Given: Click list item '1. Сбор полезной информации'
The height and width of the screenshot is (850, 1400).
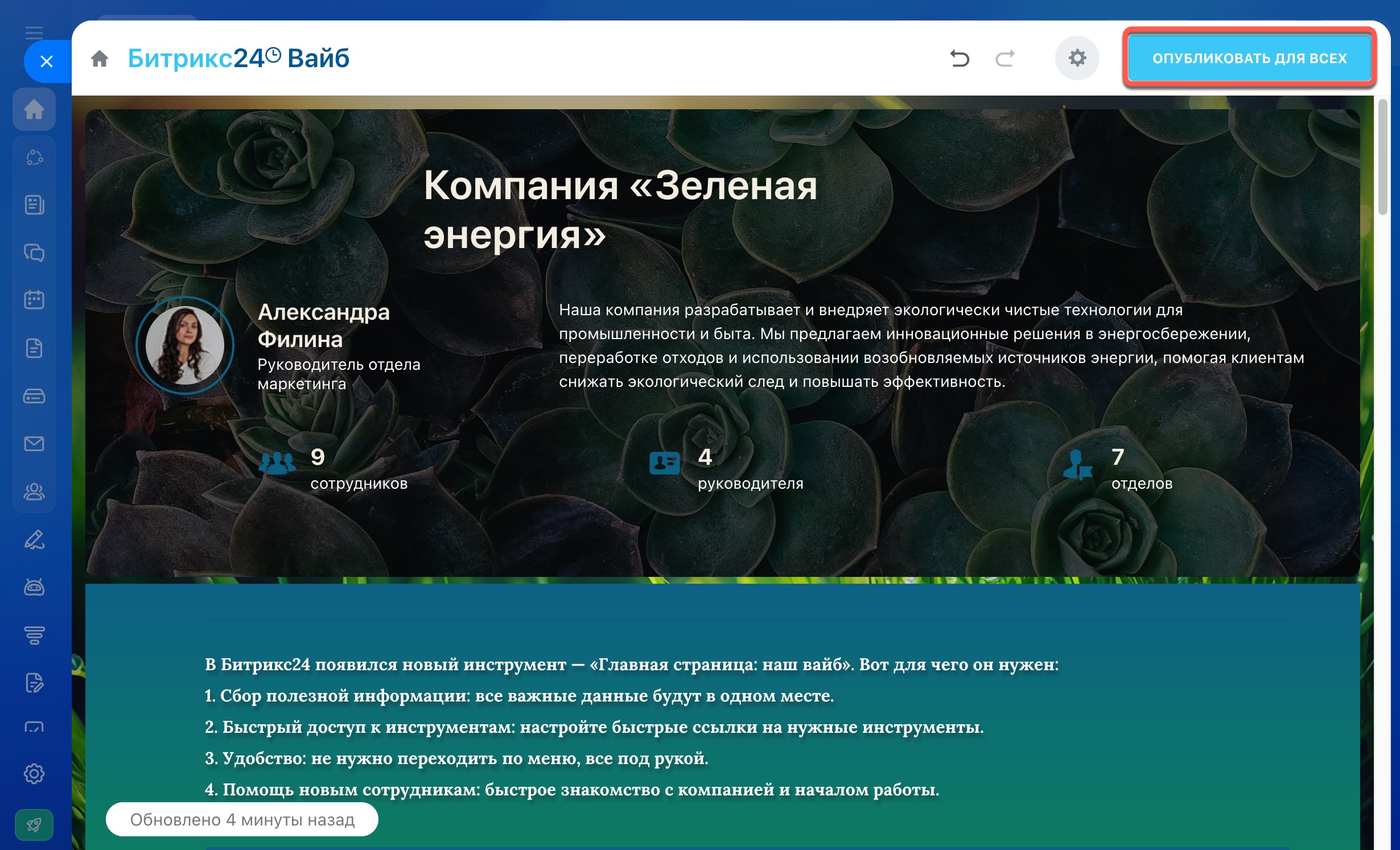Looking at the screenshot, I should 519,695.
